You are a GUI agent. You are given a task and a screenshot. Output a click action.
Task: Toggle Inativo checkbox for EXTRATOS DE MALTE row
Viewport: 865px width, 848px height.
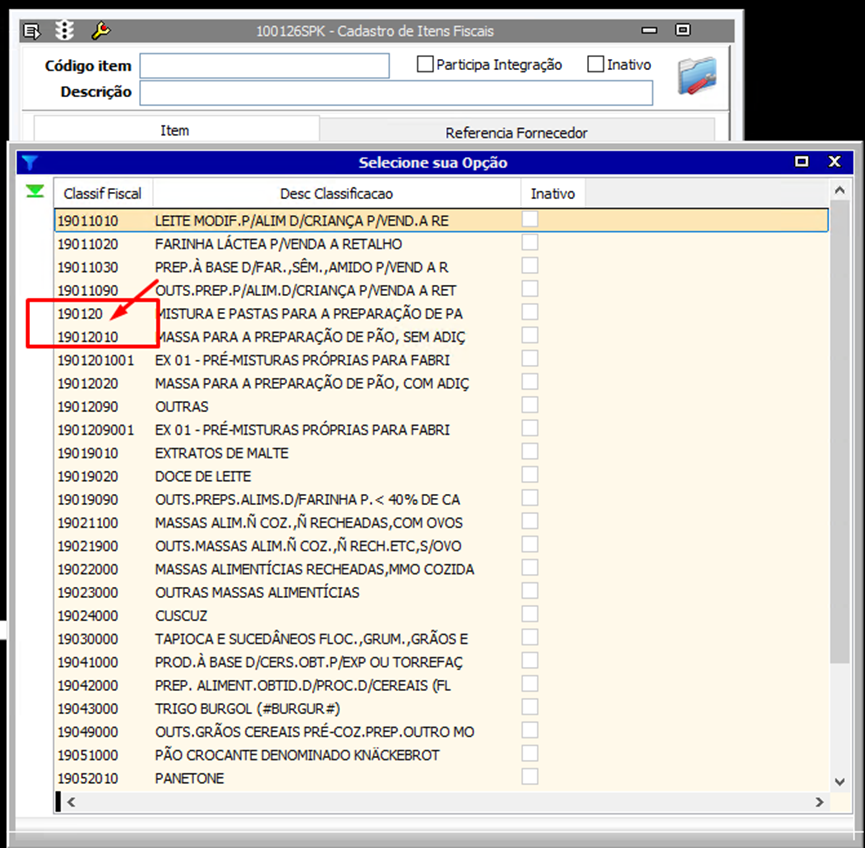(x=530, y=452)
